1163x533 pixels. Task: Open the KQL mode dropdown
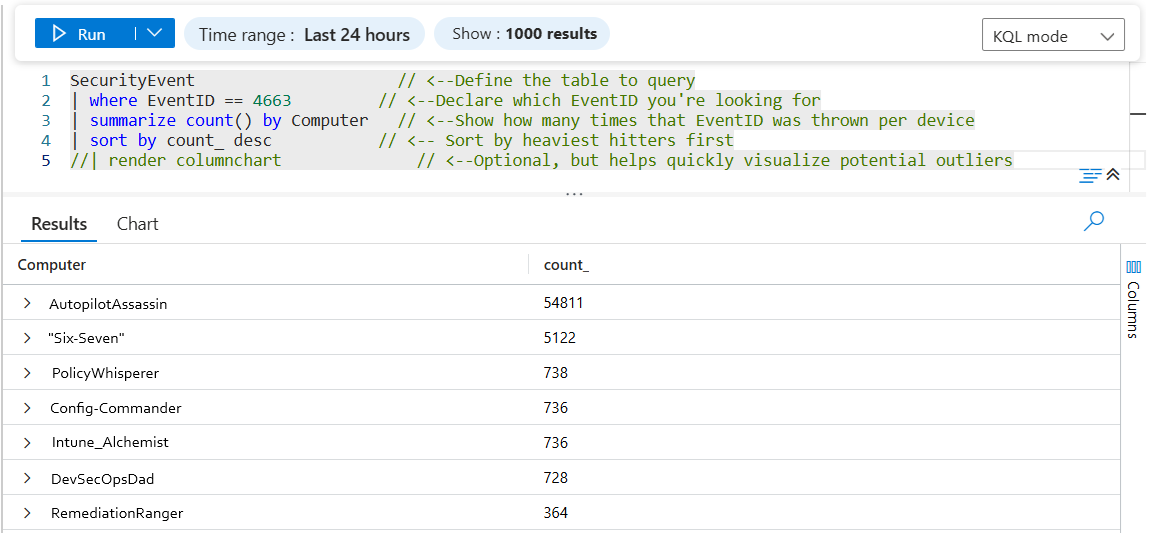pos(1053,36)
